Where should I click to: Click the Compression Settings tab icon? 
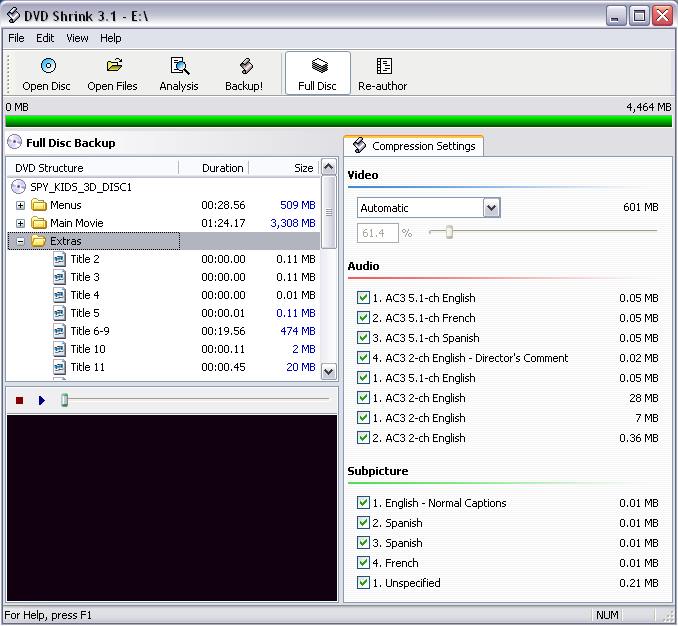(x=359, y=146)
